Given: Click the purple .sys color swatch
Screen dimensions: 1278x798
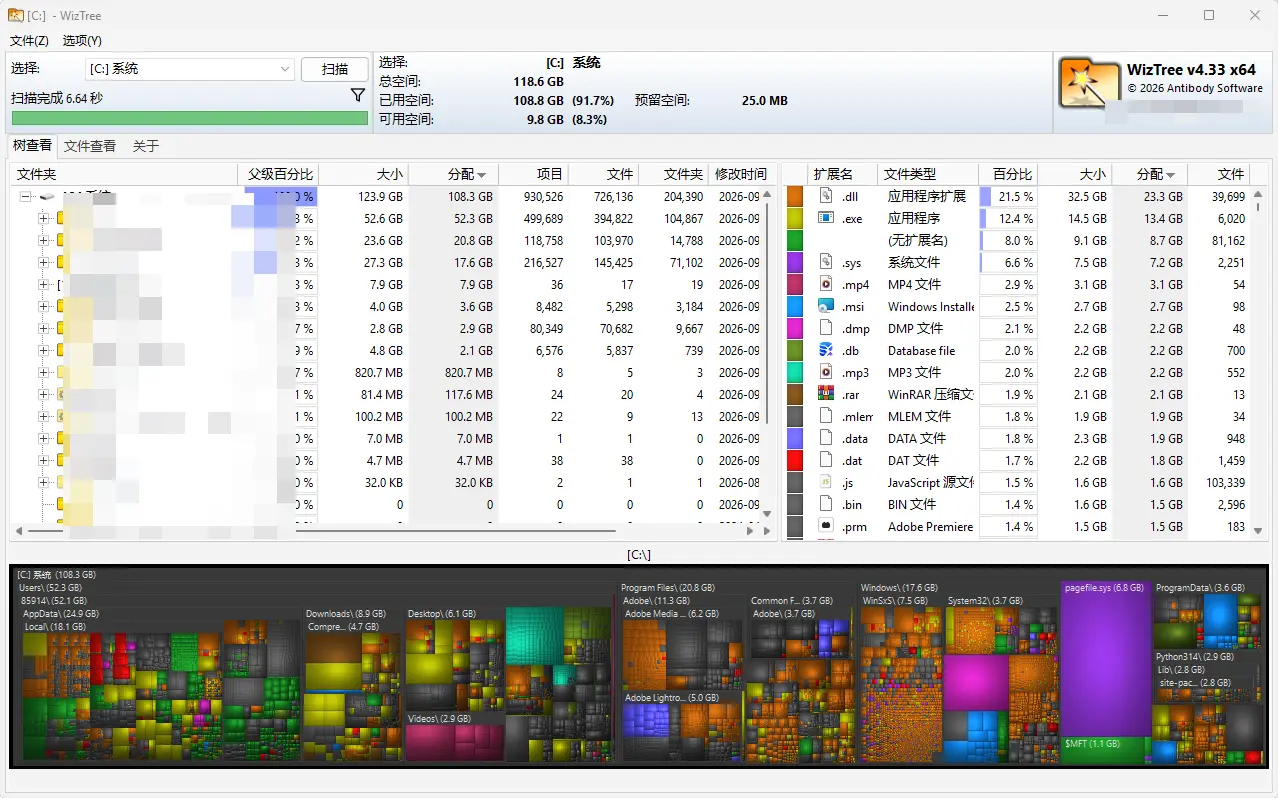Looking at the screenshot, I should pyautogui.click(x=795, y=263).
